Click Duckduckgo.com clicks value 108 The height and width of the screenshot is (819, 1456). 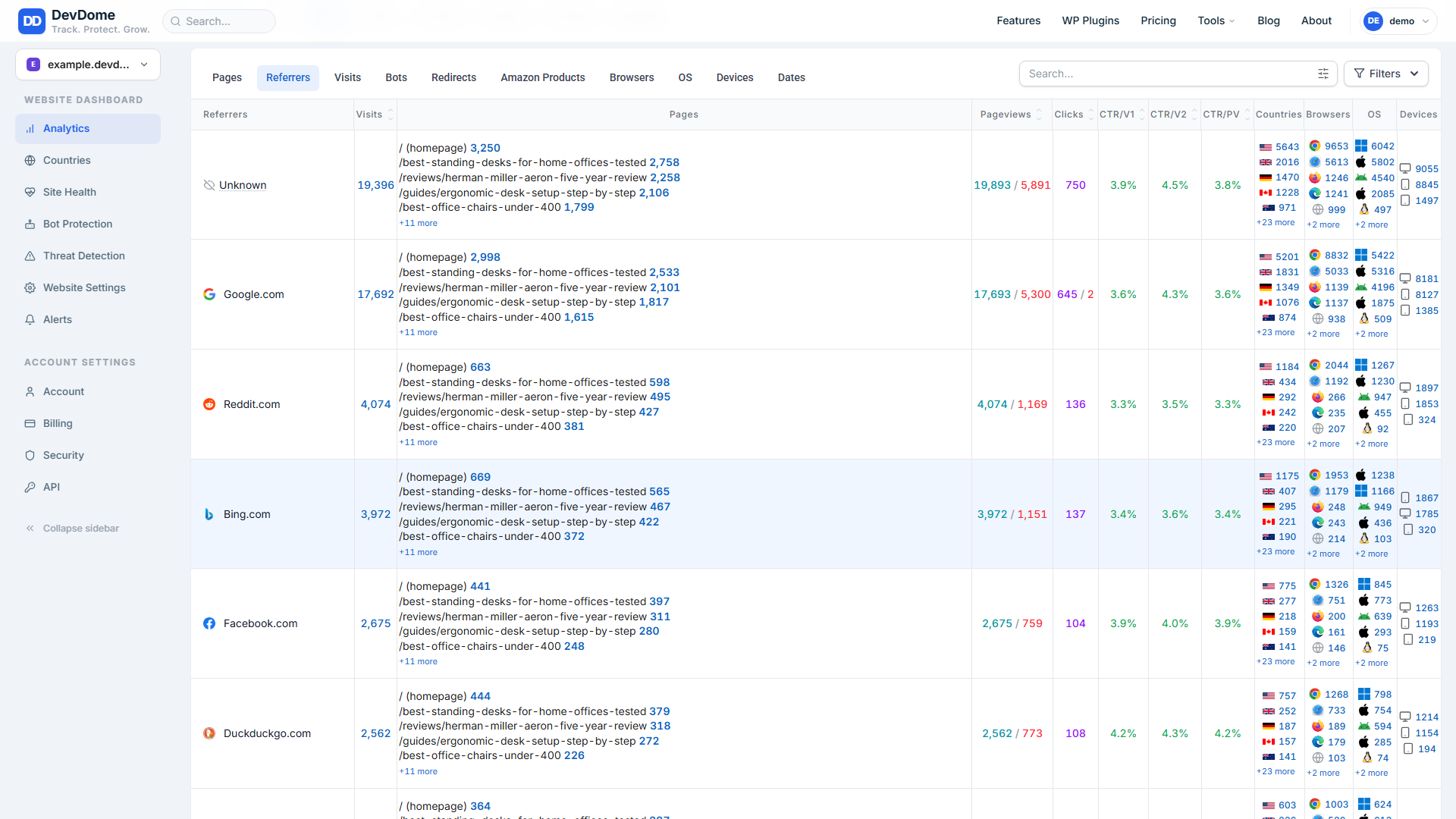tap(1075, 733)
